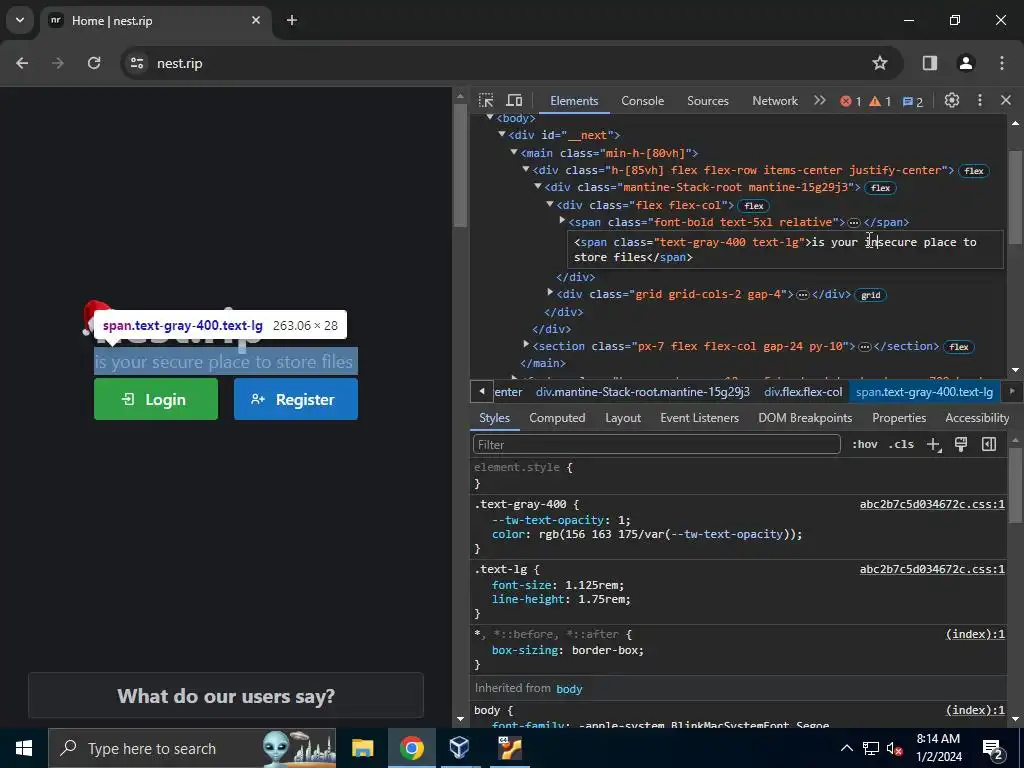Open the Windows Start menu
This screenshot has height=768, width=1024.
coord(24,748)
